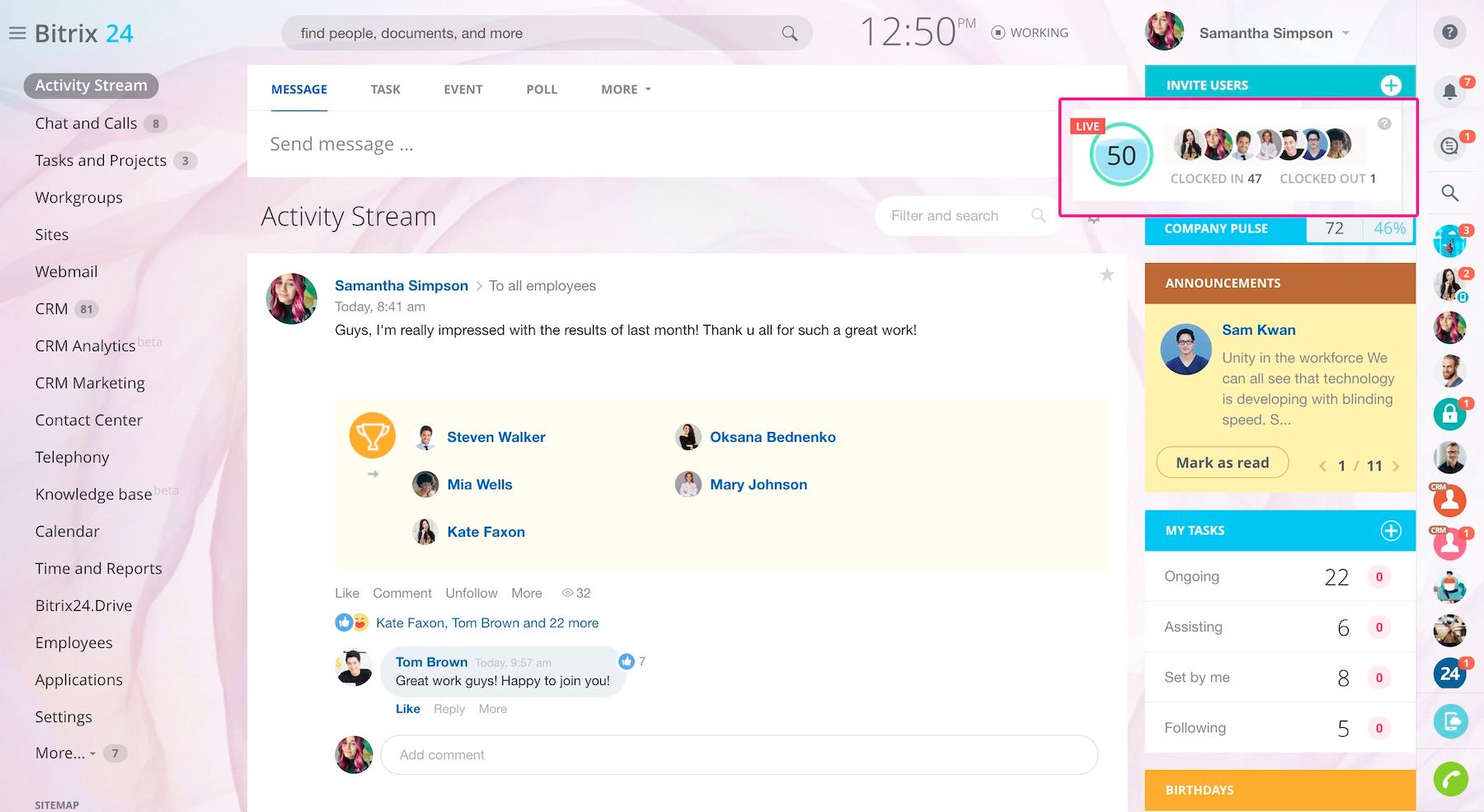Star the Samantha Simpson post as favorite
Viewport: 1484px width, 812px height.
click(x=1106, y=275)
